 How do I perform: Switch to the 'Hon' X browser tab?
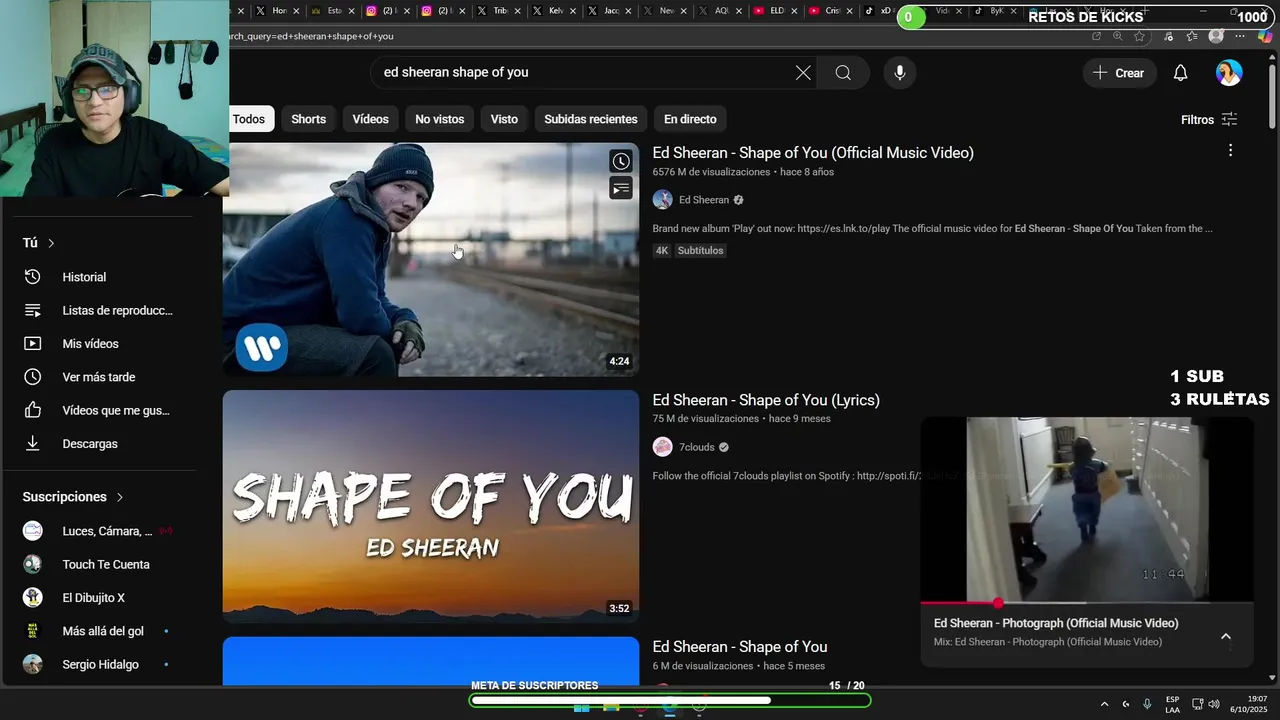(x=277, y=11)
